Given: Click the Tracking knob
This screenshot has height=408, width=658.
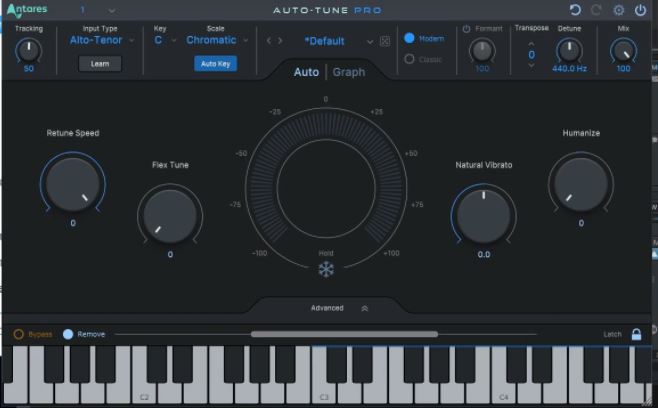Looking at the screenshot, I should point(29,50).
